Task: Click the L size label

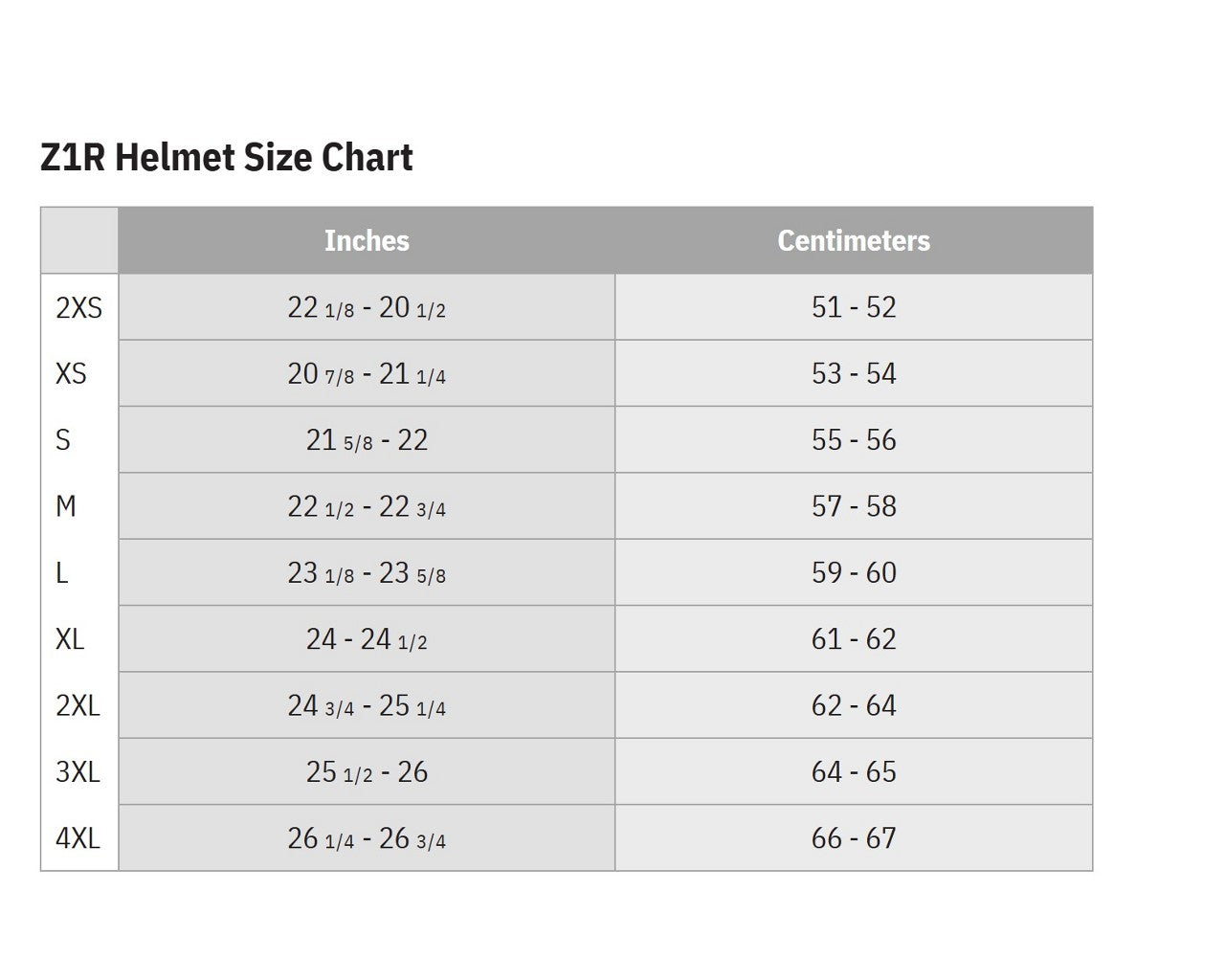Action: tap(62, 573)
